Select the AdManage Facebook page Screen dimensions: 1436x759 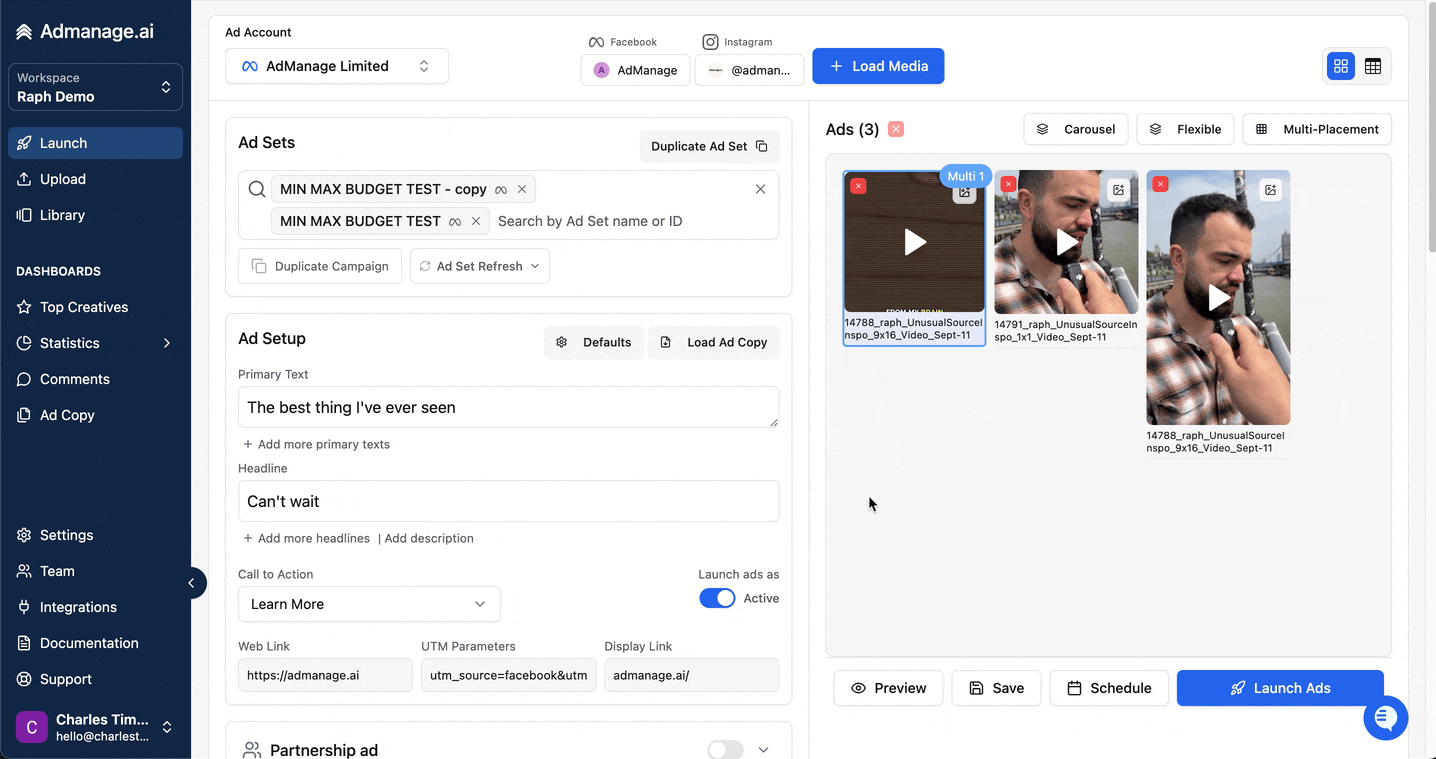pyautogui.click(x=635, y=70)
